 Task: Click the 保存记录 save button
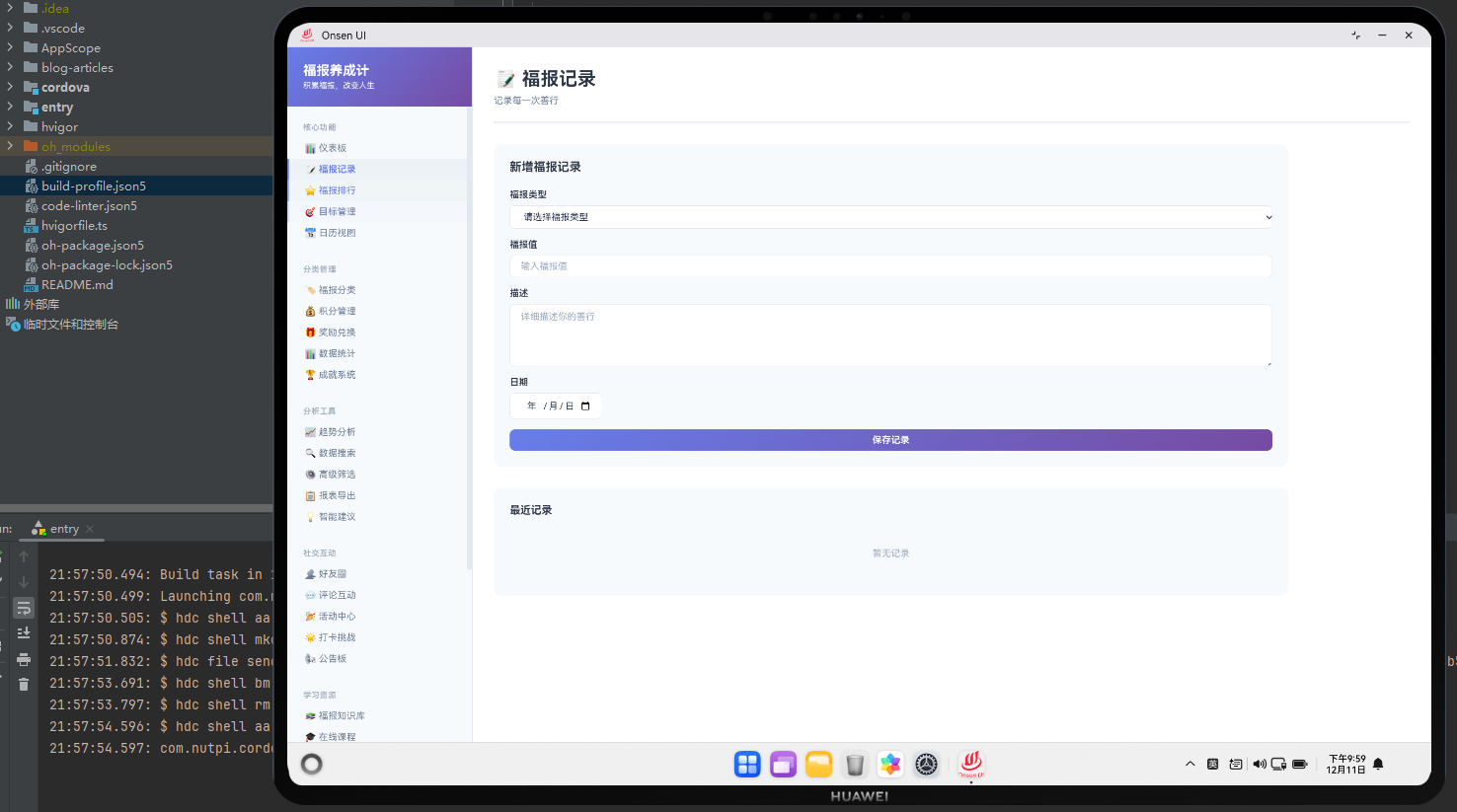tap(889, 439)
